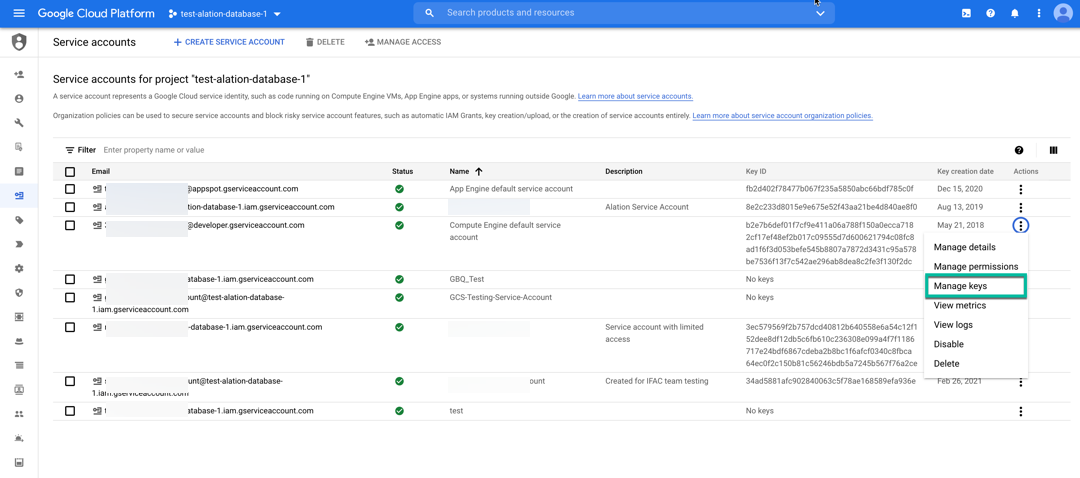Choose Disable from the actions menu
This screenshot has height=478, width=1080.
point(948,344)
